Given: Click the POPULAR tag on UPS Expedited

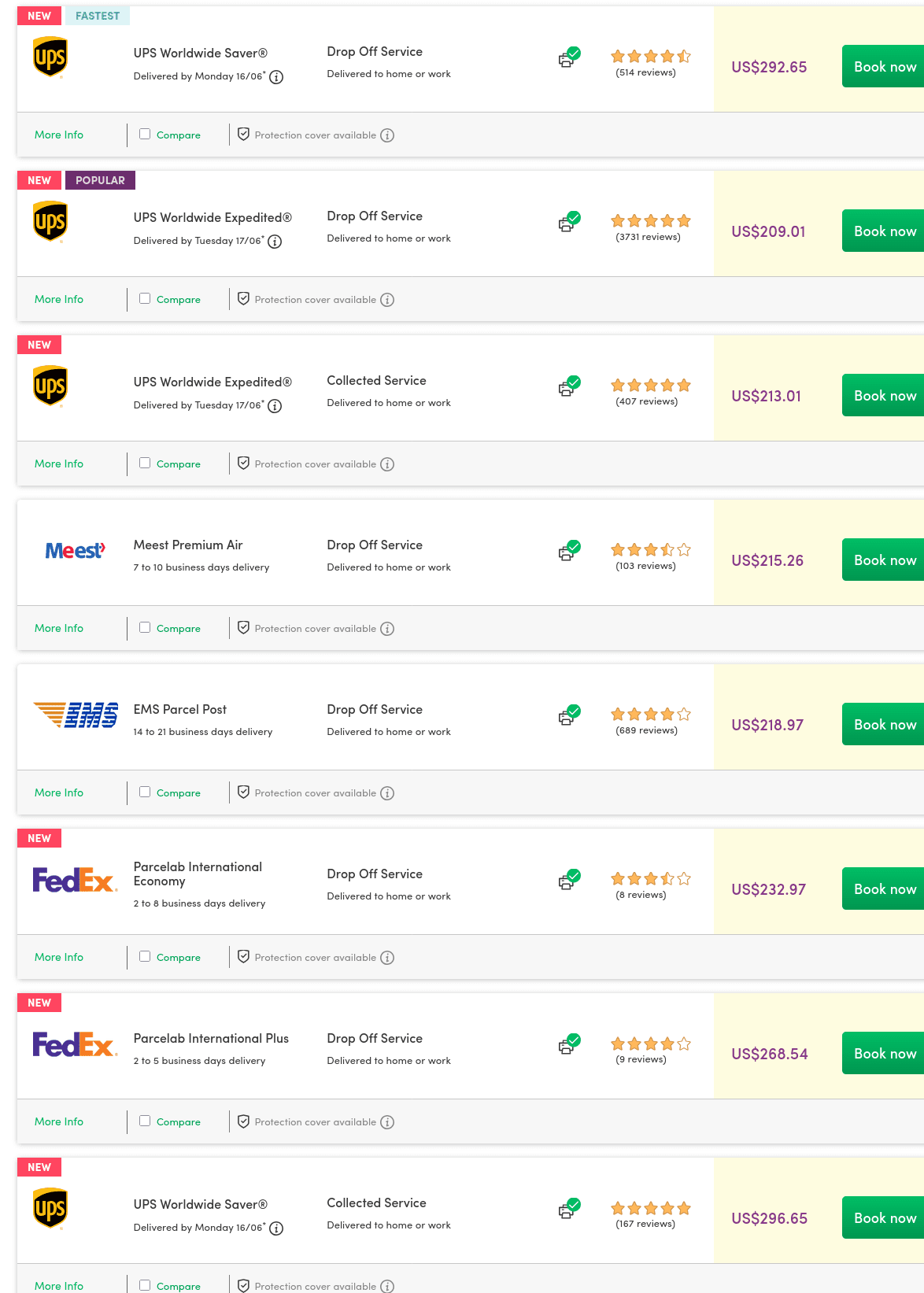Looking at the screenshot, I should 100,180.
